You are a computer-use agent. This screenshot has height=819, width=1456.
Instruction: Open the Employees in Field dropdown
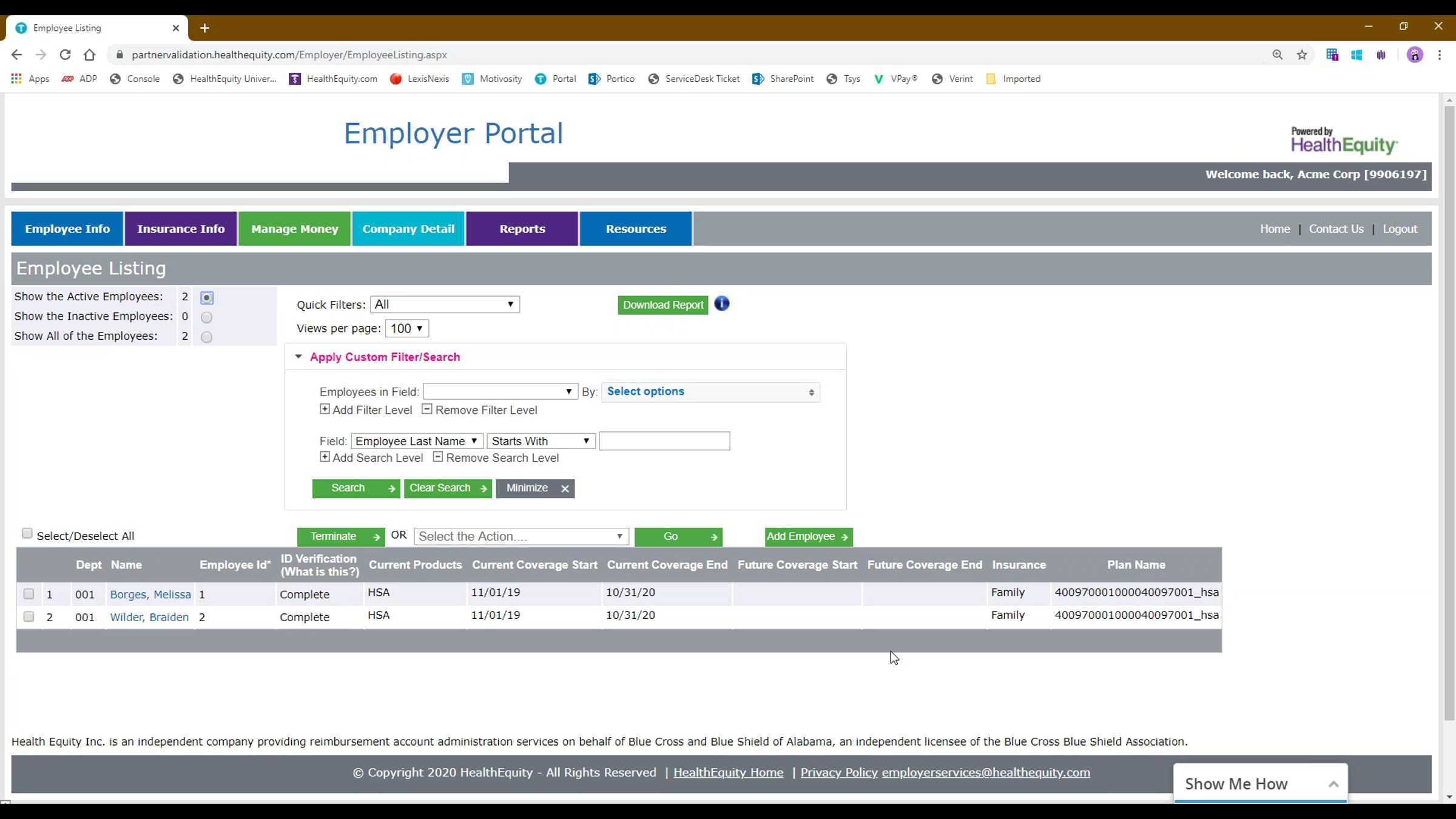point(500,391)
